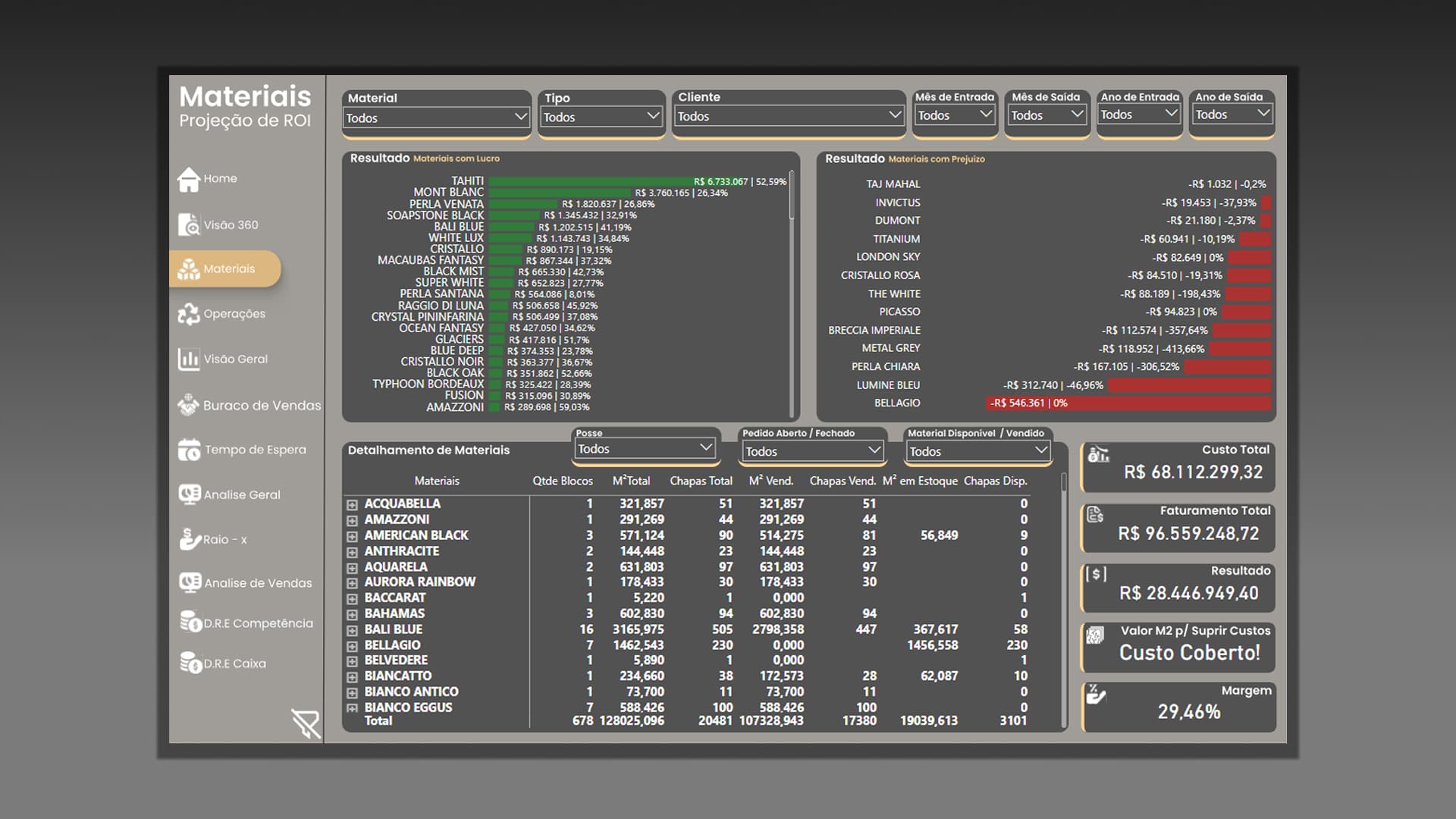The width and height of the screenshot is (1456, 819).
Task: Click the profit chart vertical scrollbar
Action: point(791,195)
